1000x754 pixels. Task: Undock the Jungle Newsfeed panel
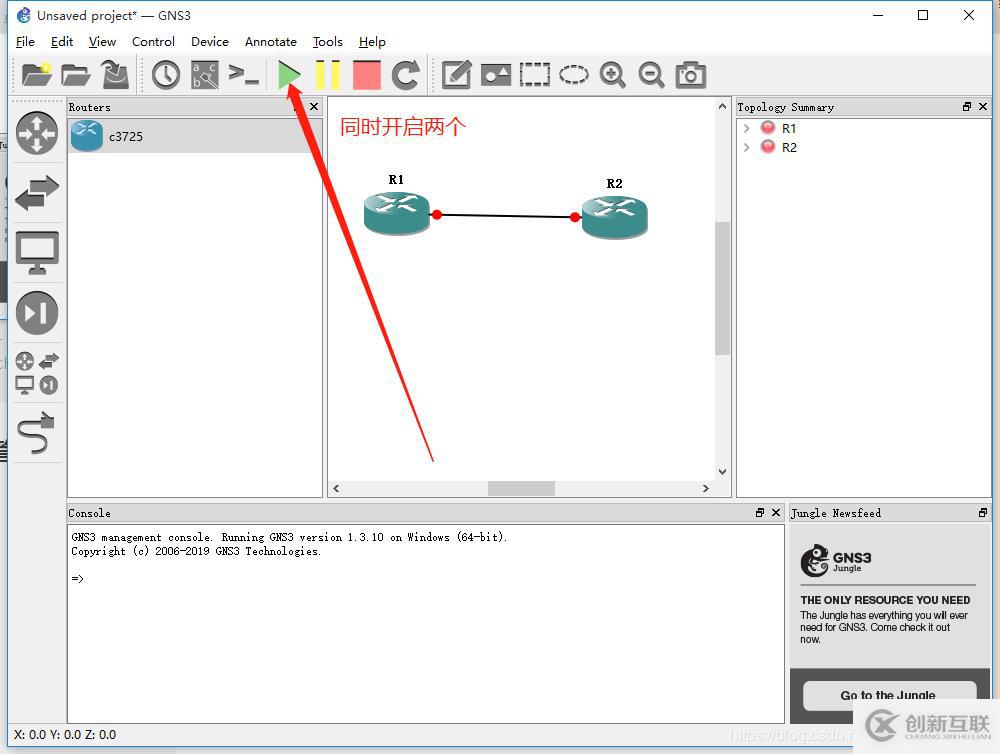click(x=983, y=512)
